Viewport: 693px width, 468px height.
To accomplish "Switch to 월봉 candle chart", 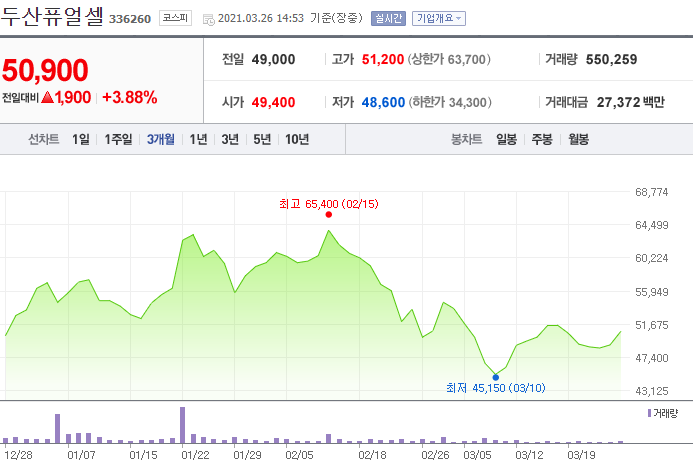I will pyautogui.click(x=579, y=140).
